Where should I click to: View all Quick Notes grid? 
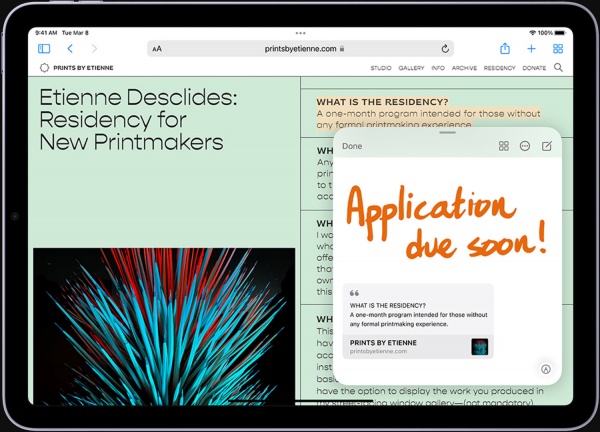[504, 146]
